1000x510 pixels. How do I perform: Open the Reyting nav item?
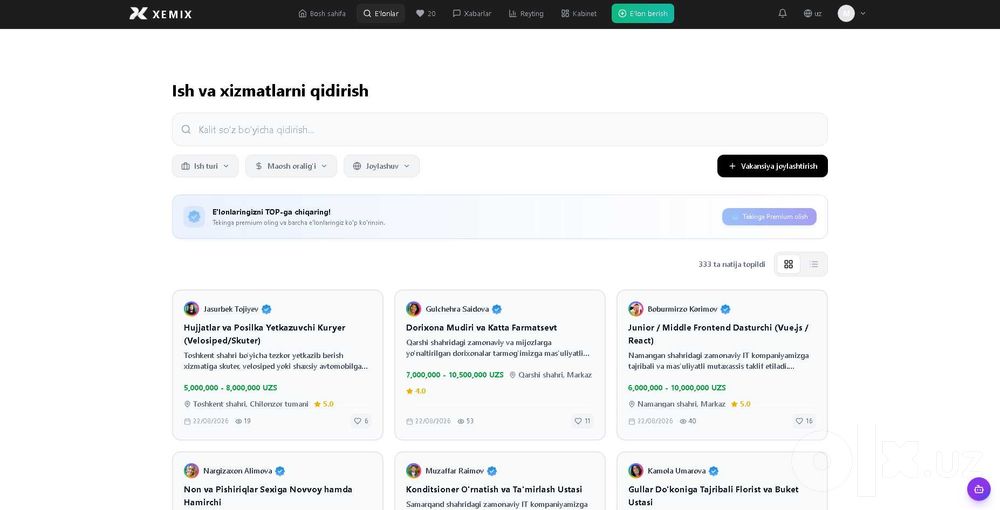pyautogui.click(x=526, y=13)
